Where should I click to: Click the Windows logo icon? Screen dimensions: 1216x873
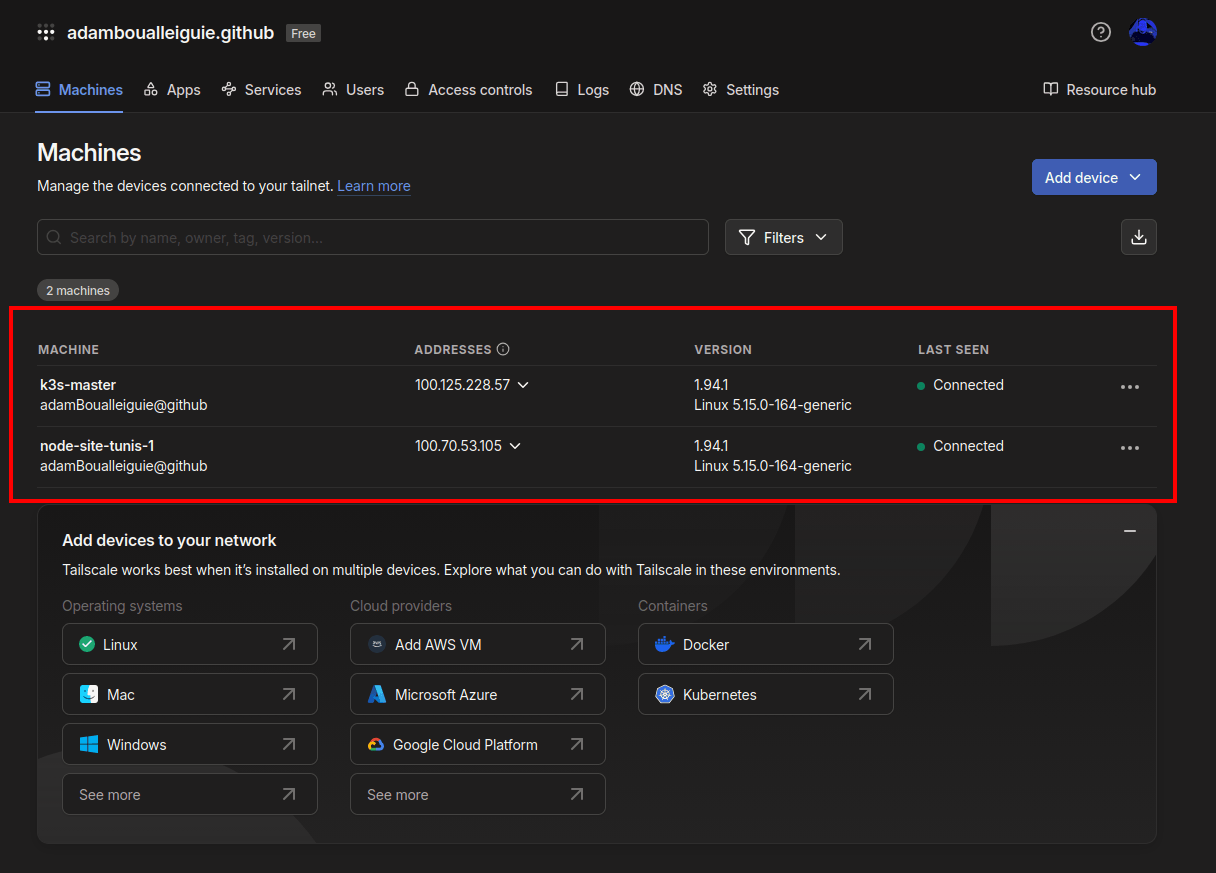tap(89, 744)
